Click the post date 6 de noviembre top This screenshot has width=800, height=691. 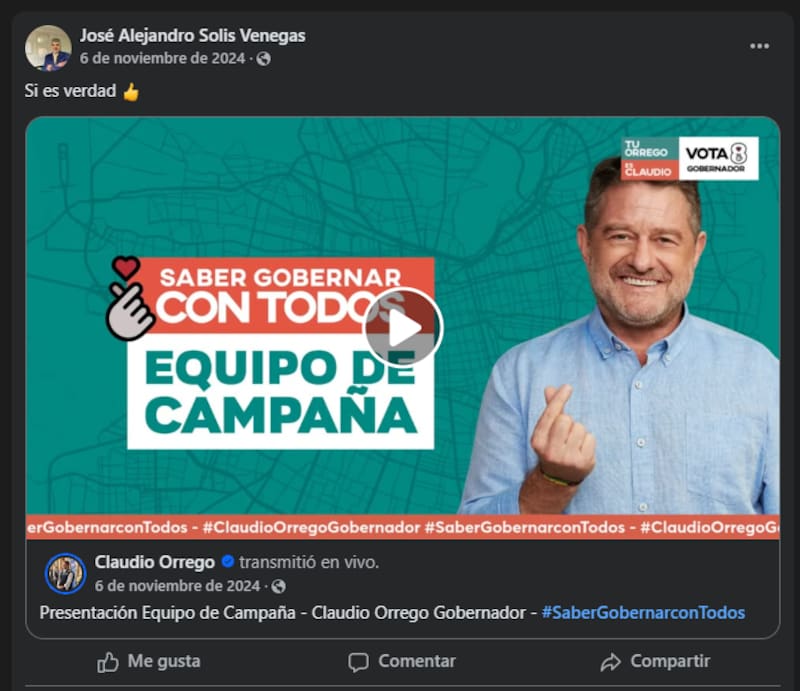(x=162, y=59)
